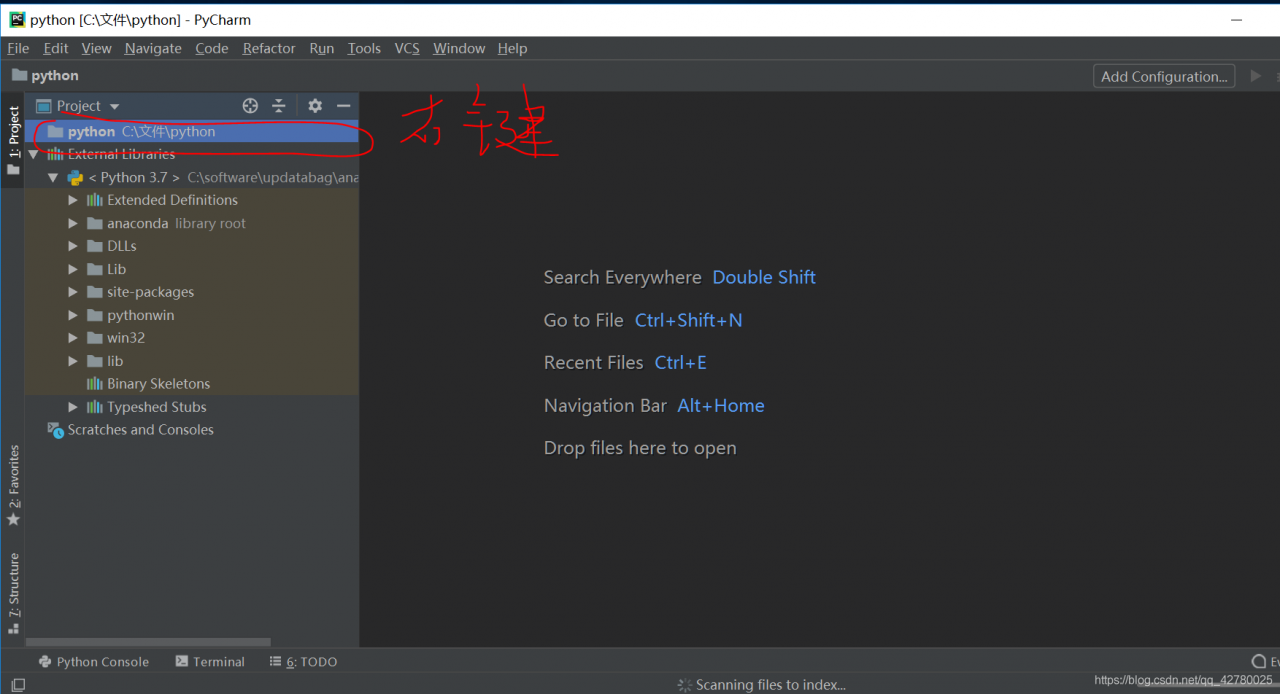Image resolution: width=1280 pixels, height=694 pixels.
Task: Select the lowercase lib folder row
Action: 192,361
